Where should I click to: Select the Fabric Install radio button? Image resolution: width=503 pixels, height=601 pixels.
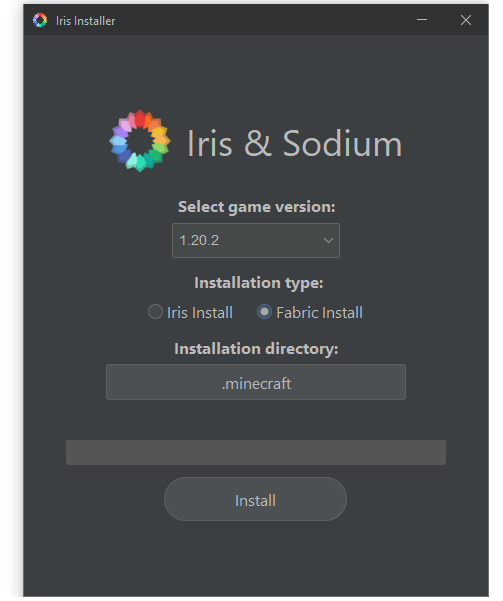pyautogui.click(x=264, y=312)
